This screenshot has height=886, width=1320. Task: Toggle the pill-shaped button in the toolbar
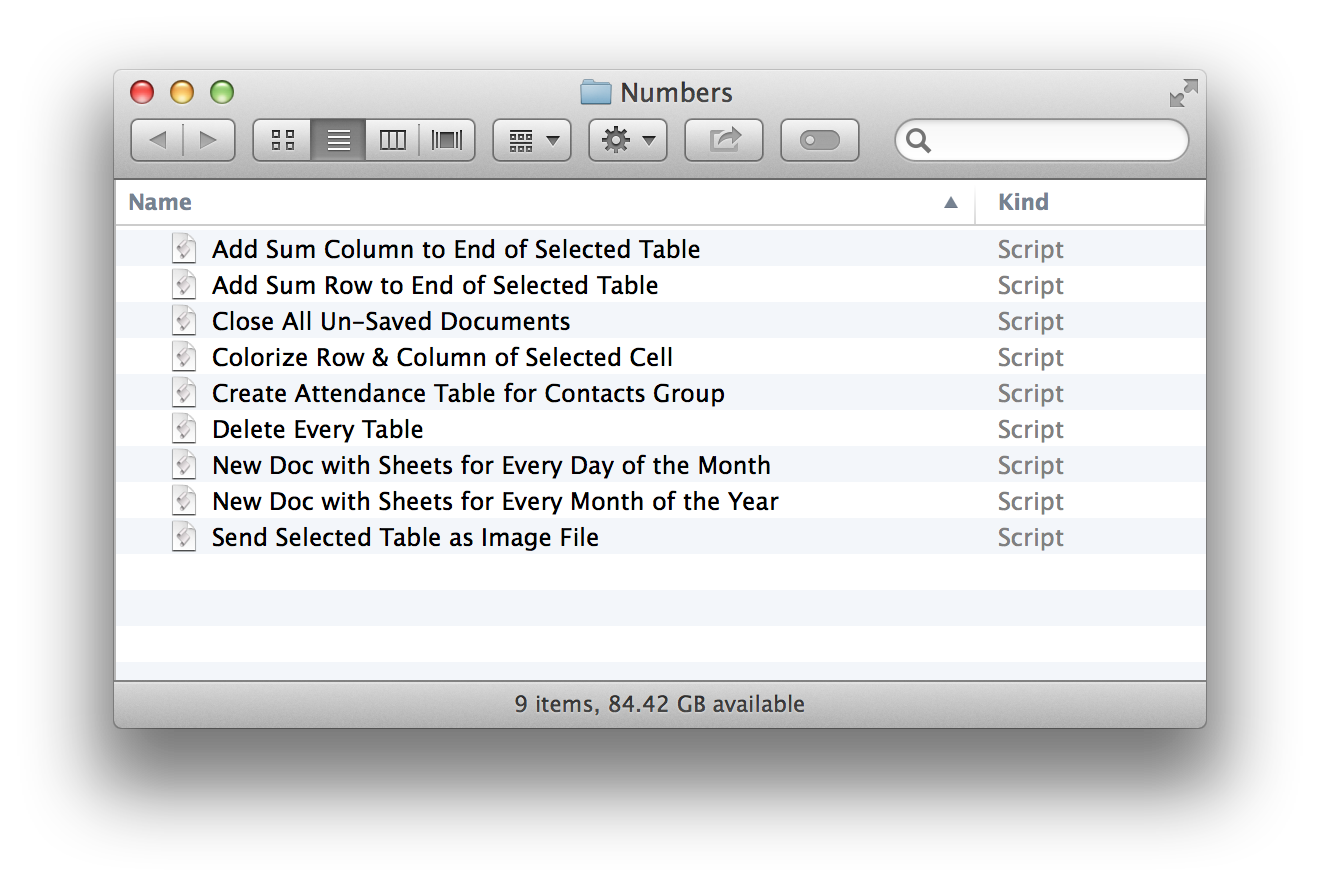click(x=819, y=140)
